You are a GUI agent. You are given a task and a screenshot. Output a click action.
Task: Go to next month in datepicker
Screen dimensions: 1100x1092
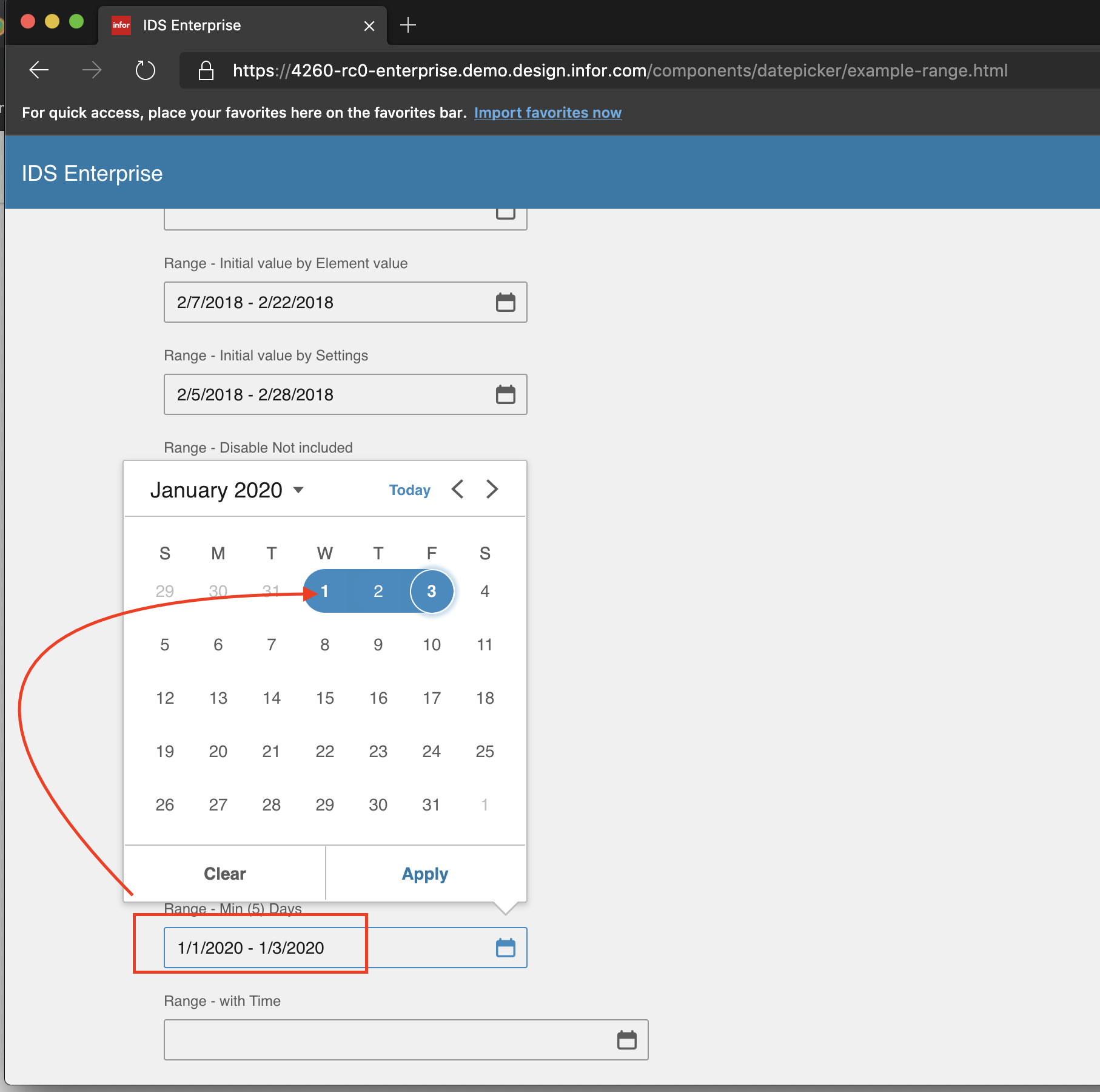pos(492,489)
